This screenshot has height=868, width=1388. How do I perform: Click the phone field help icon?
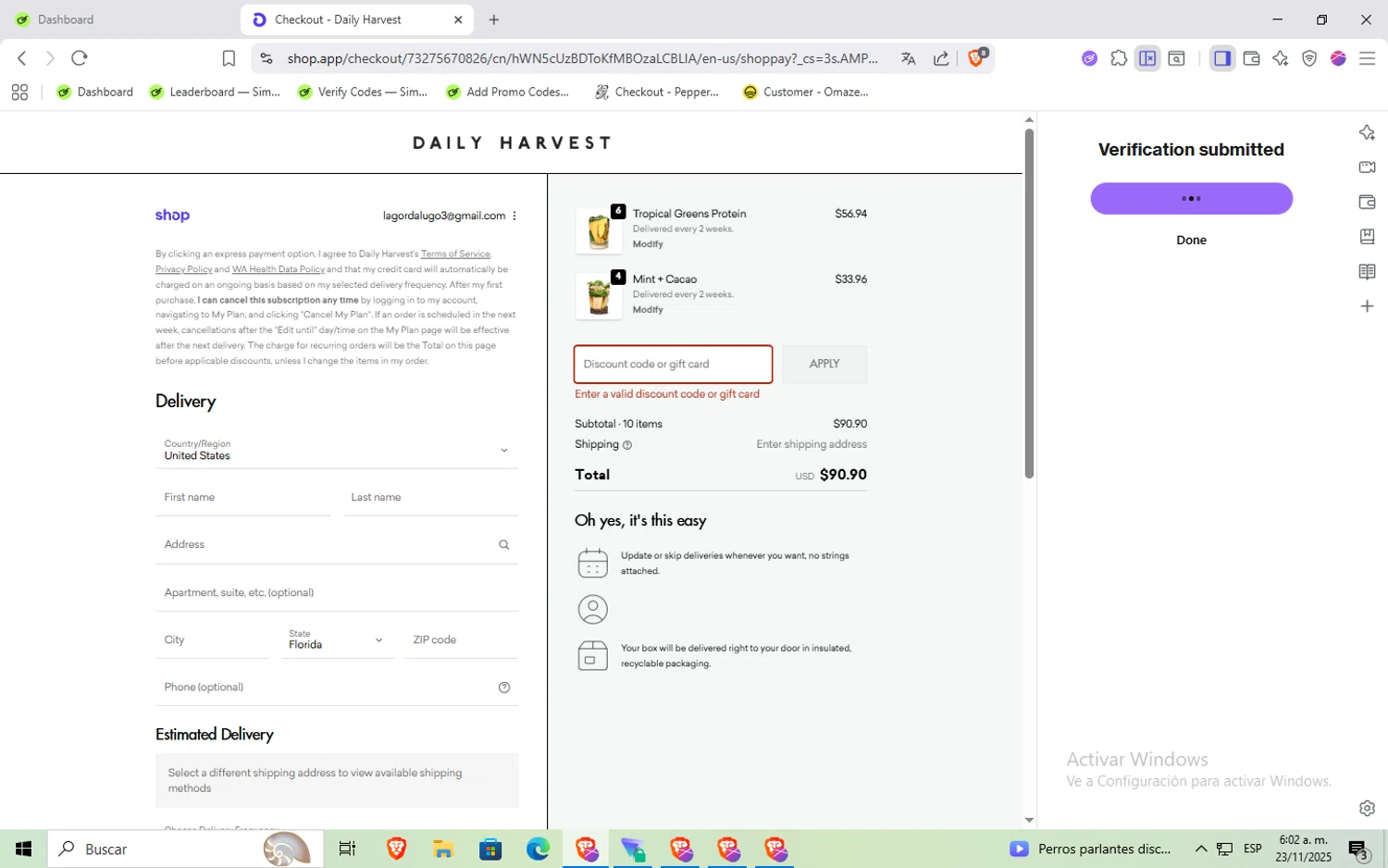pos(504,688)
